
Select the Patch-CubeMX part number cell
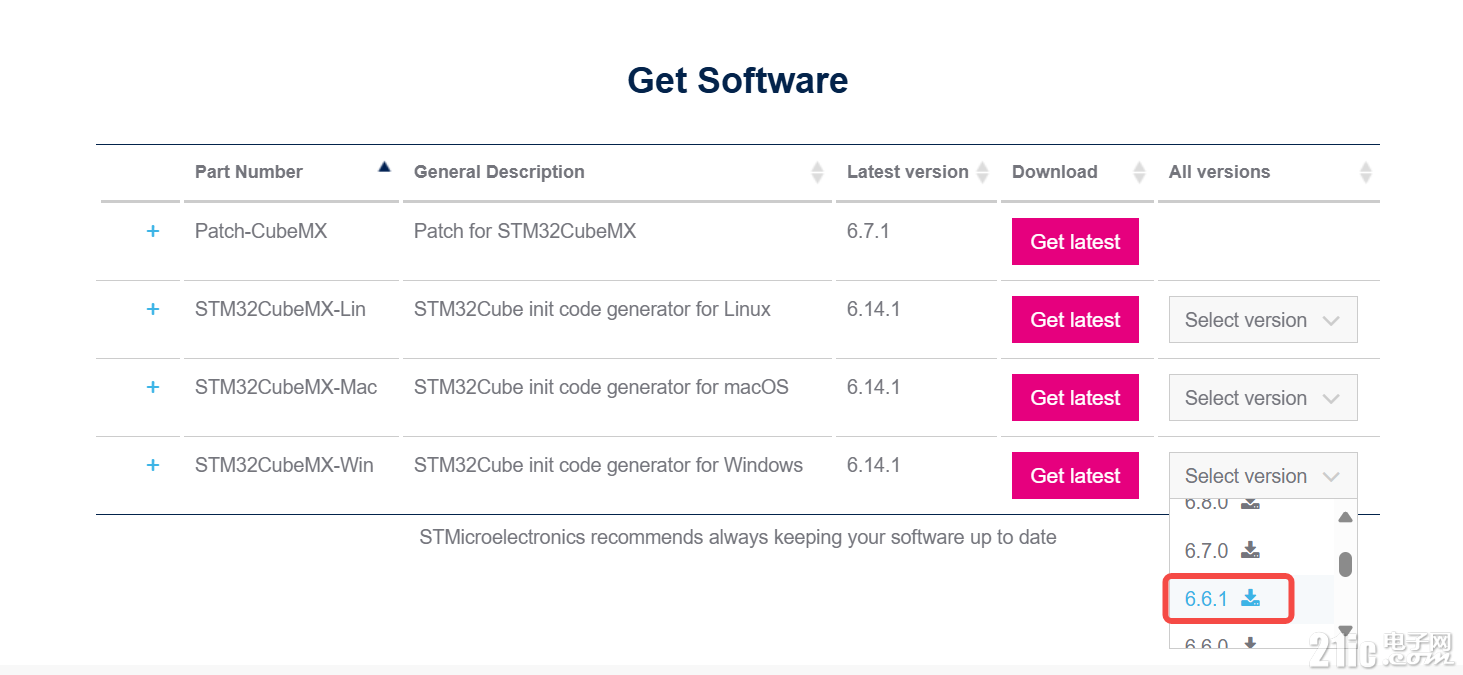[261, 231]
